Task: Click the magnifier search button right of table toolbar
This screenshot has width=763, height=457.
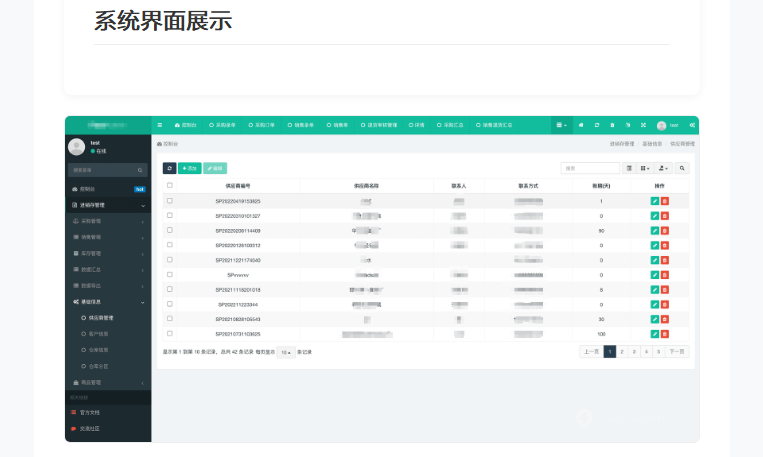Action: pos(682,168)
